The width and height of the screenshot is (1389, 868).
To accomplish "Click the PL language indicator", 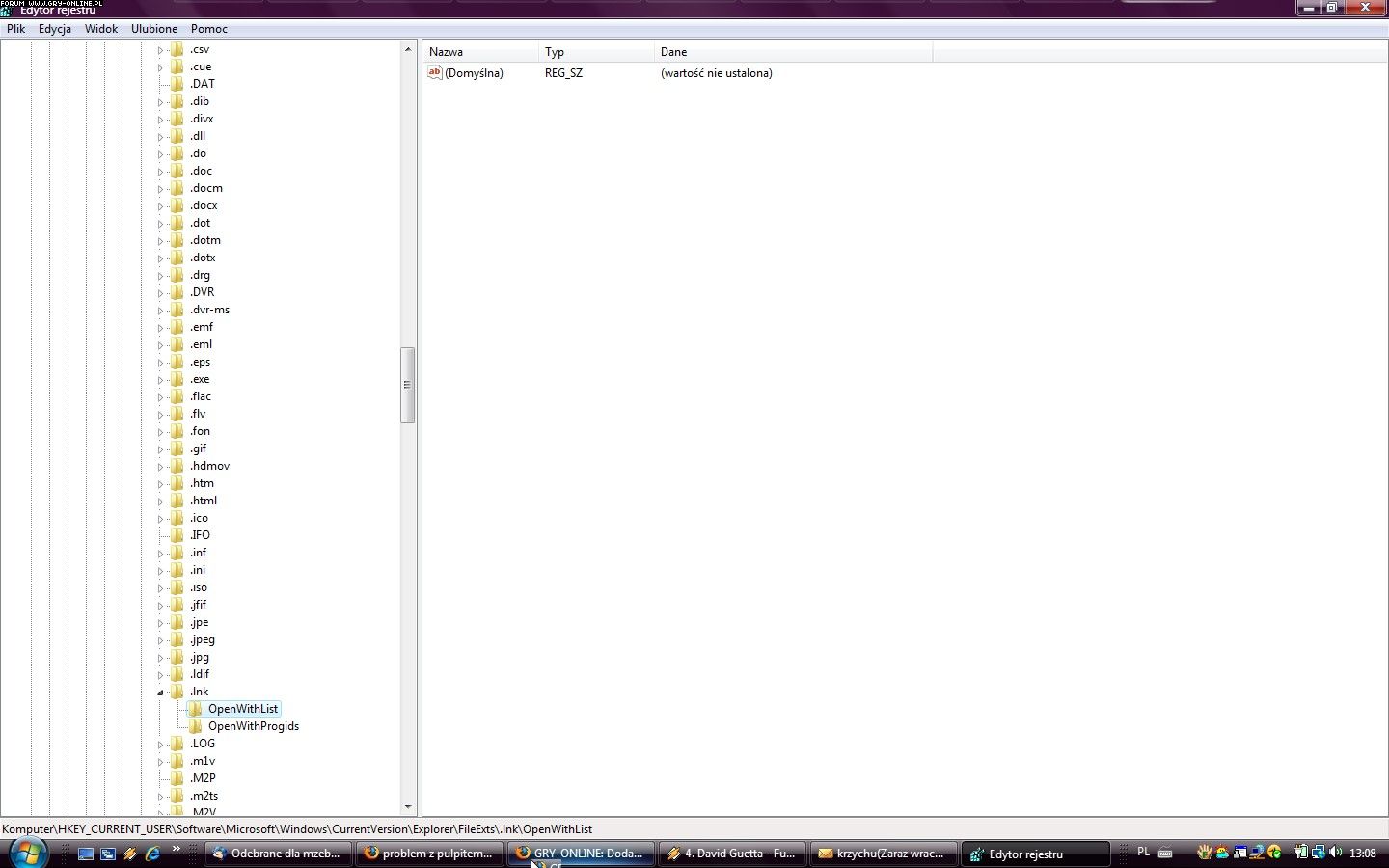I will tap(1143, 853).
